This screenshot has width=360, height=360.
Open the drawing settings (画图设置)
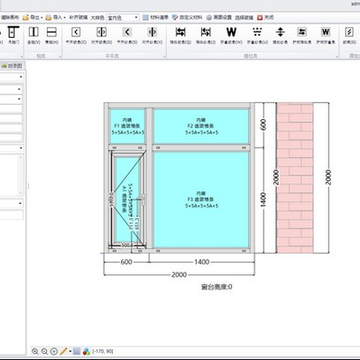pyautogui.click(x=219, y=17)
